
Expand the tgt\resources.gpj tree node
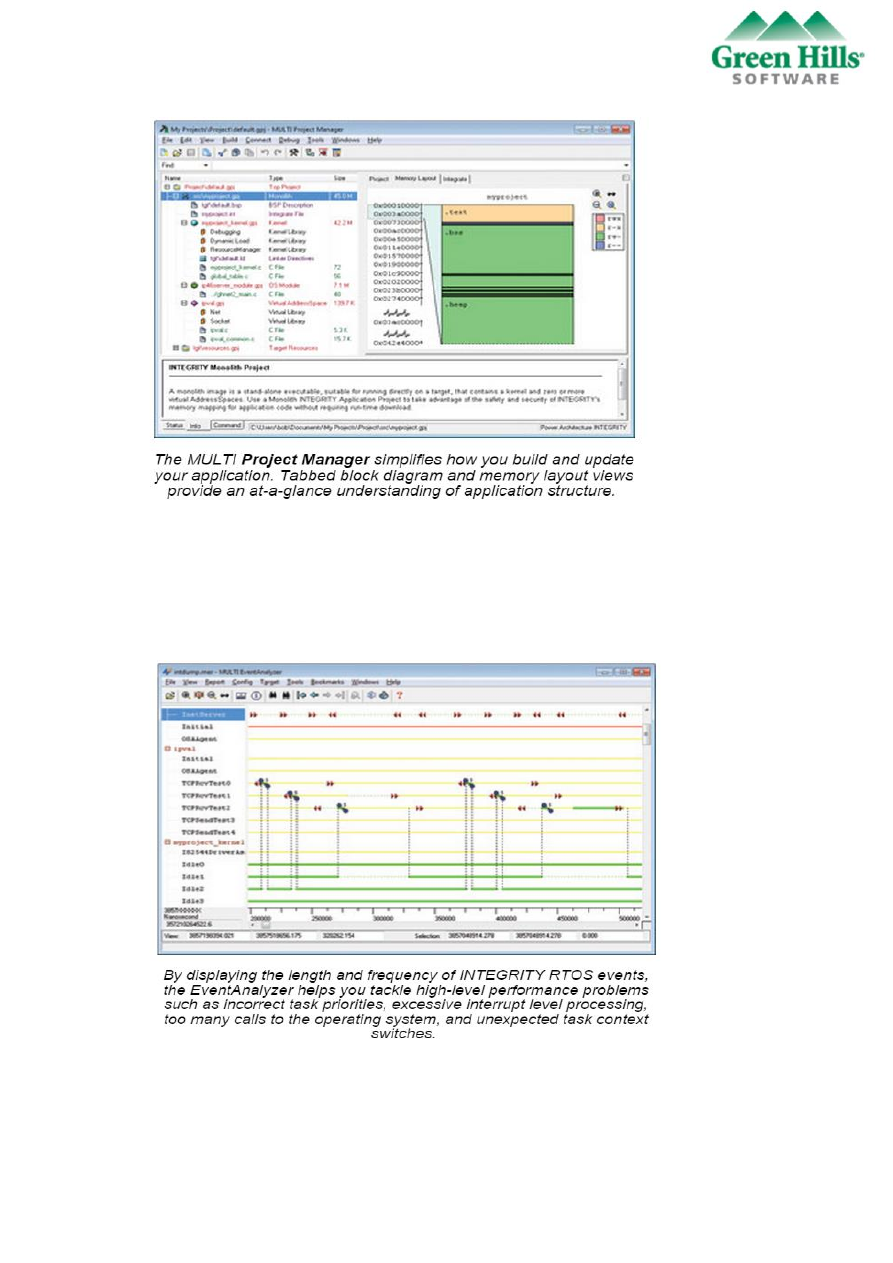tap(175, 348)
